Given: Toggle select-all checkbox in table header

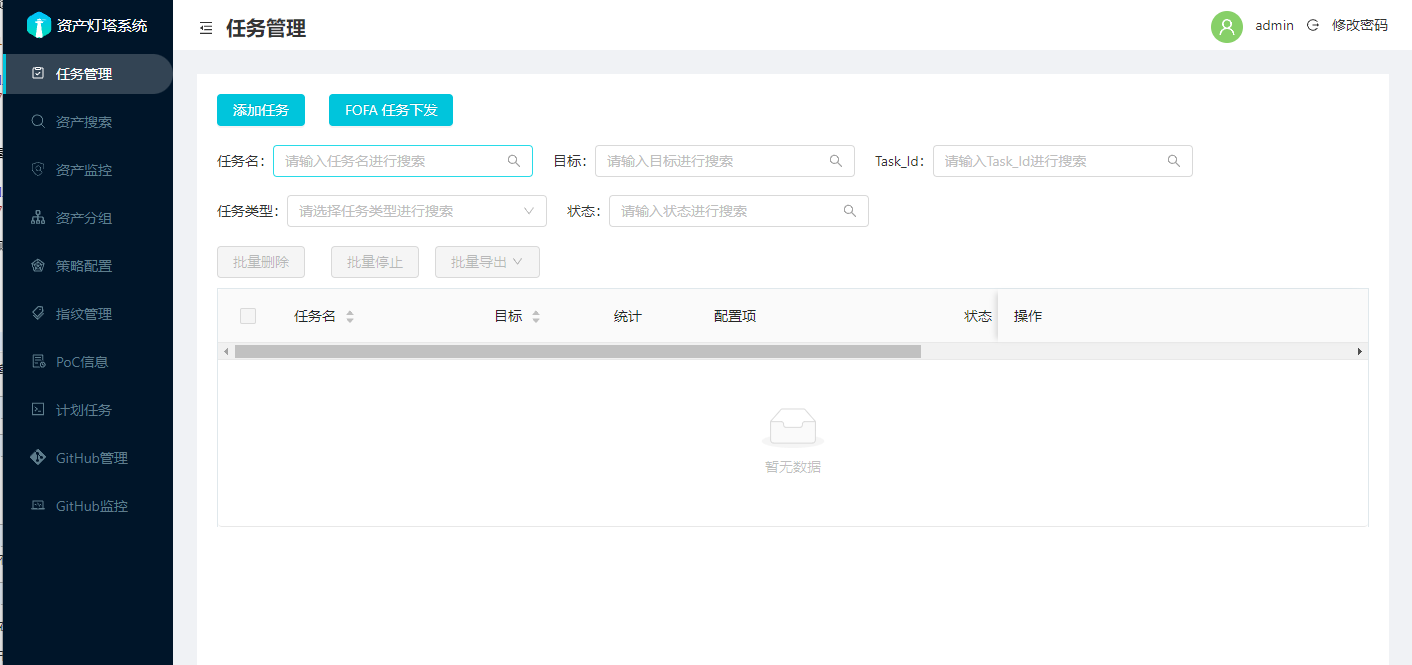Looking at the screenshot, I should (x=248, y=316).
